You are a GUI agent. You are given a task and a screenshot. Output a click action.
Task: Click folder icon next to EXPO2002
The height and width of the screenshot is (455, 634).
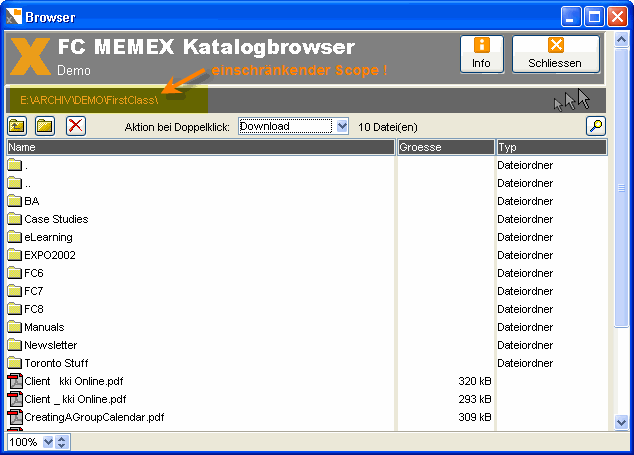coord(15,254)
